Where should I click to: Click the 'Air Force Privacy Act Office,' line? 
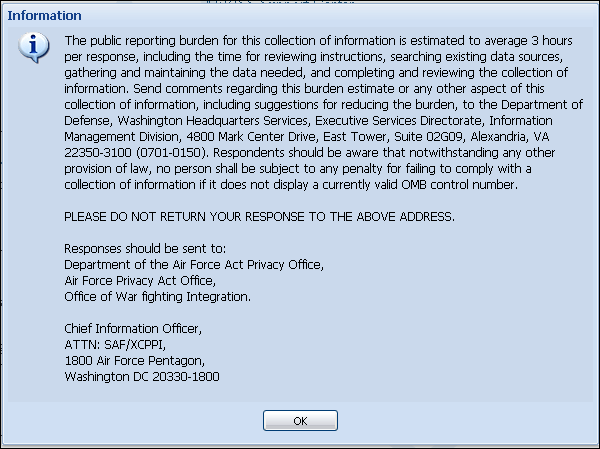[140, 281]
